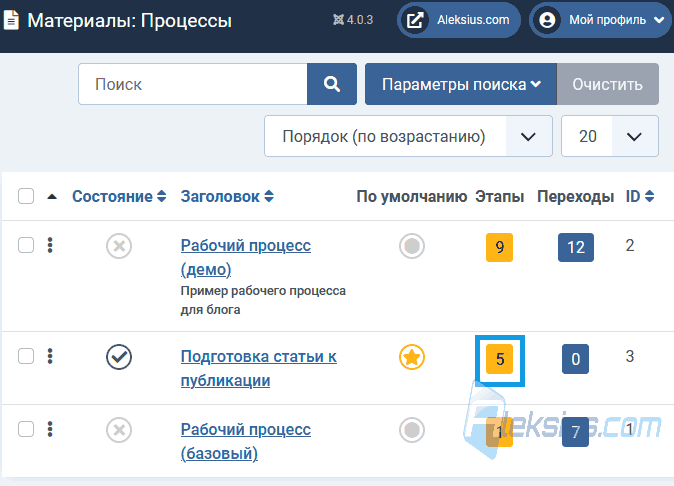The height and width of the screenshot is (486, 674).
Task: Open the 20 items-per-page dropdown
Action: pyautogui.click(x=610, y=136)
